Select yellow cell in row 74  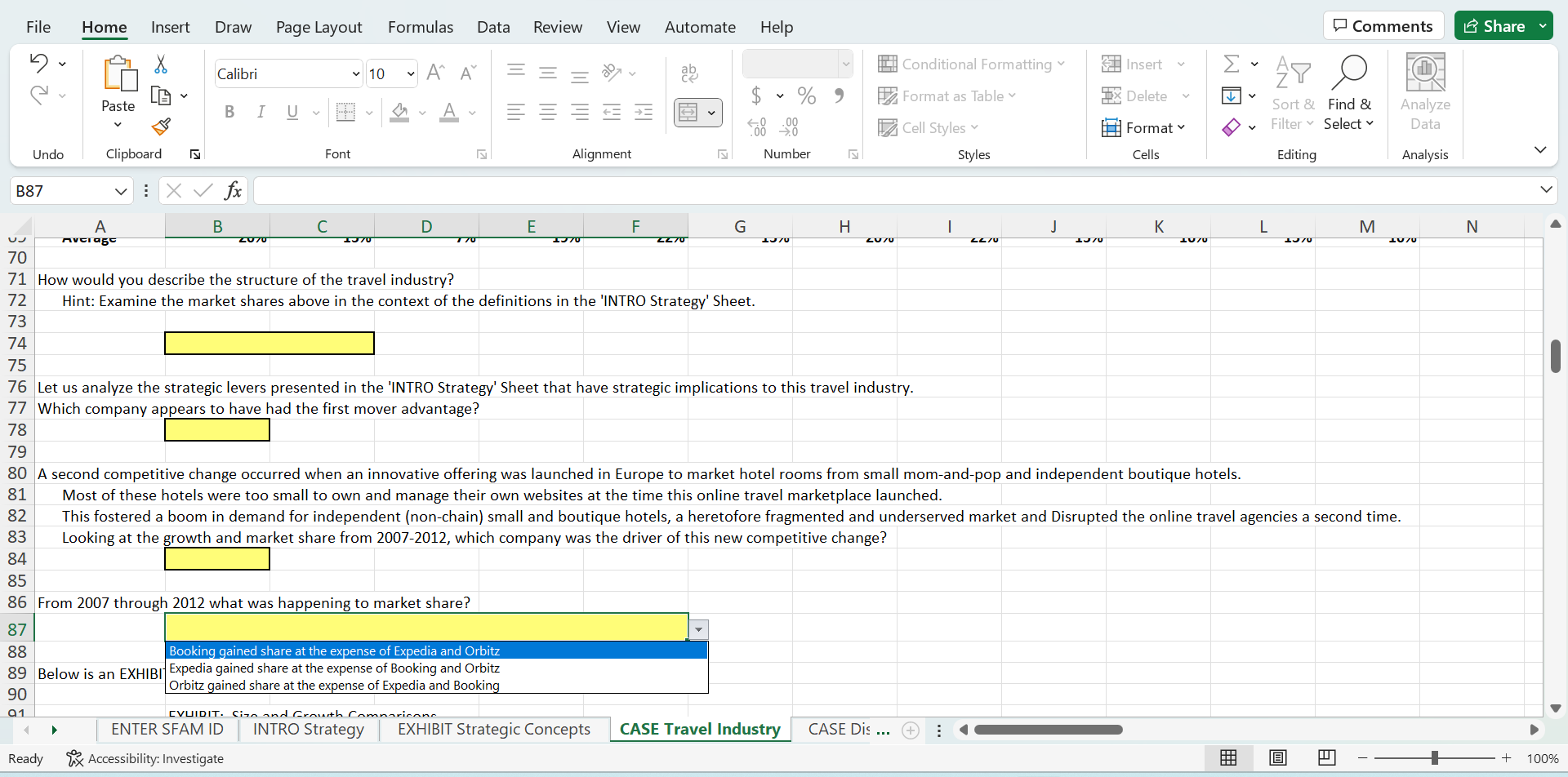(x=269, y=343)
